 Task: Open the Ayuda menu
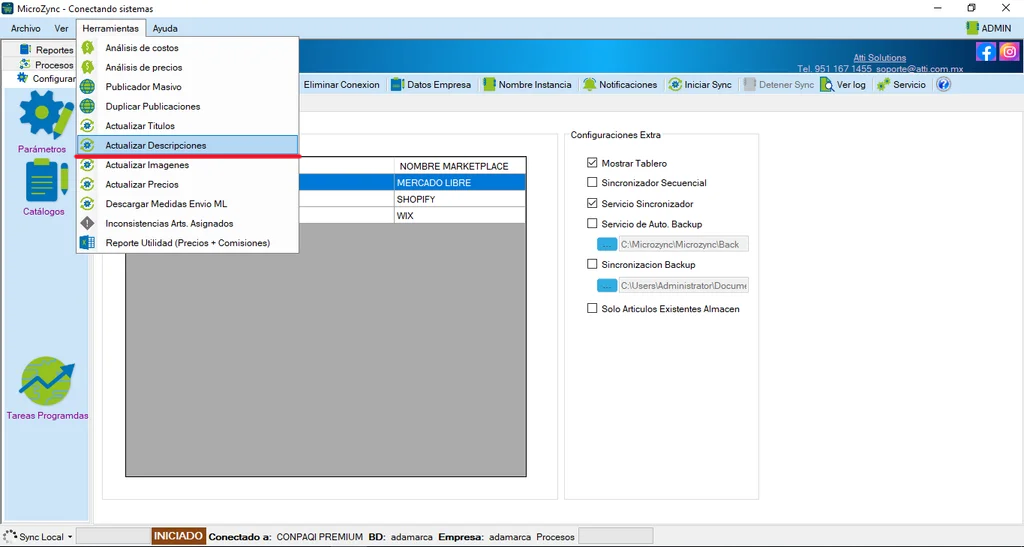(x=165, y=28)
